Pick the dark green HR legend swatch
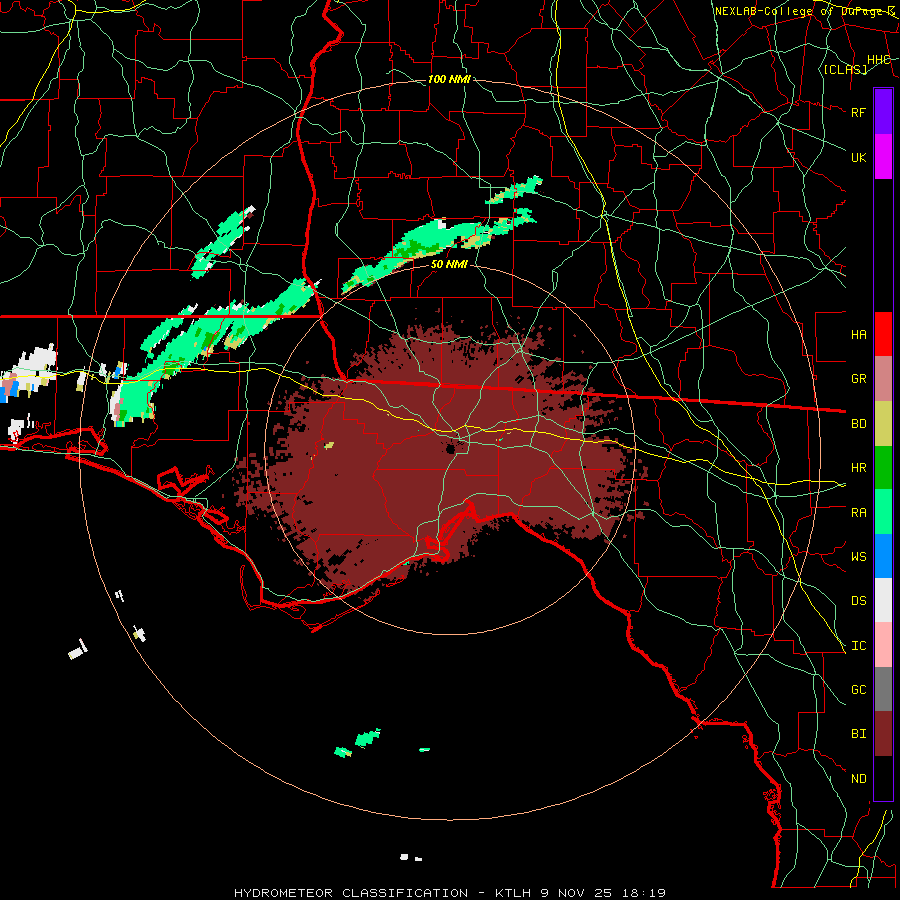The width and height of the screenshot is (900, 900). click(883, 468)
